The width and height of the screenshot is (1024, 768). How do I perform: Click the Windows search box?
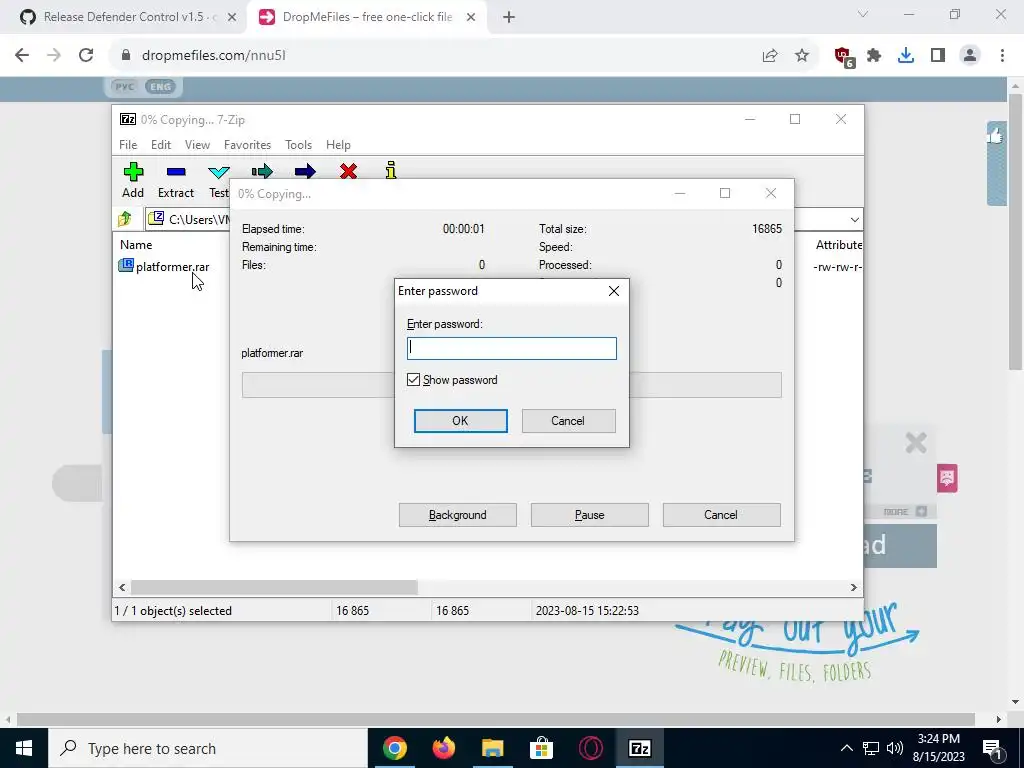(208, 748)
